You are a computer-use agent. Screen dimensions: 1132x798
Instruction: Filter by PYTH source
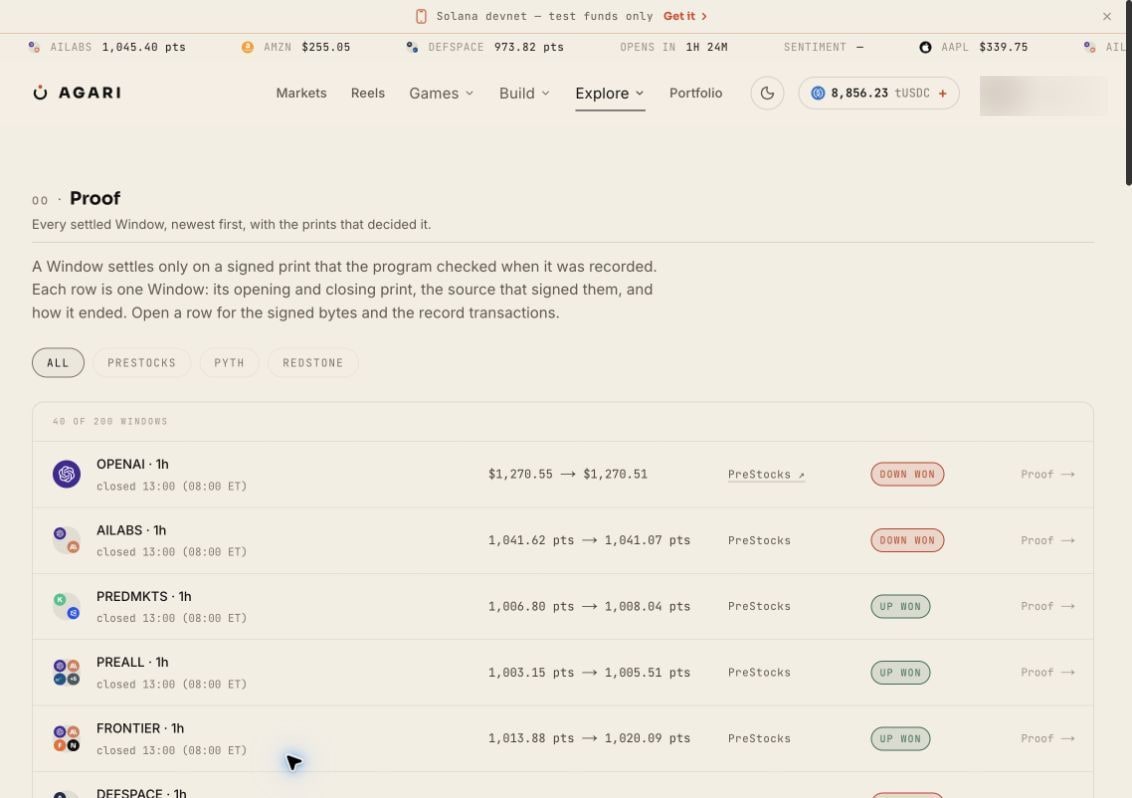[x=229, y=363]
